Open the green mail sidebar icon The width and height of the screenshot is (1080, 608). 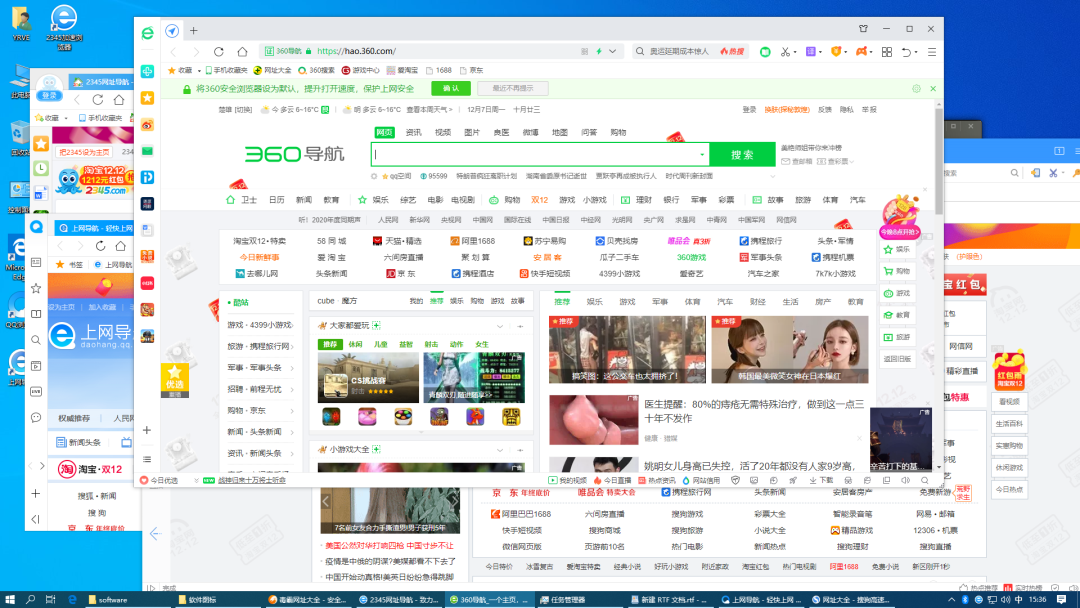click(x=147, y=151)
